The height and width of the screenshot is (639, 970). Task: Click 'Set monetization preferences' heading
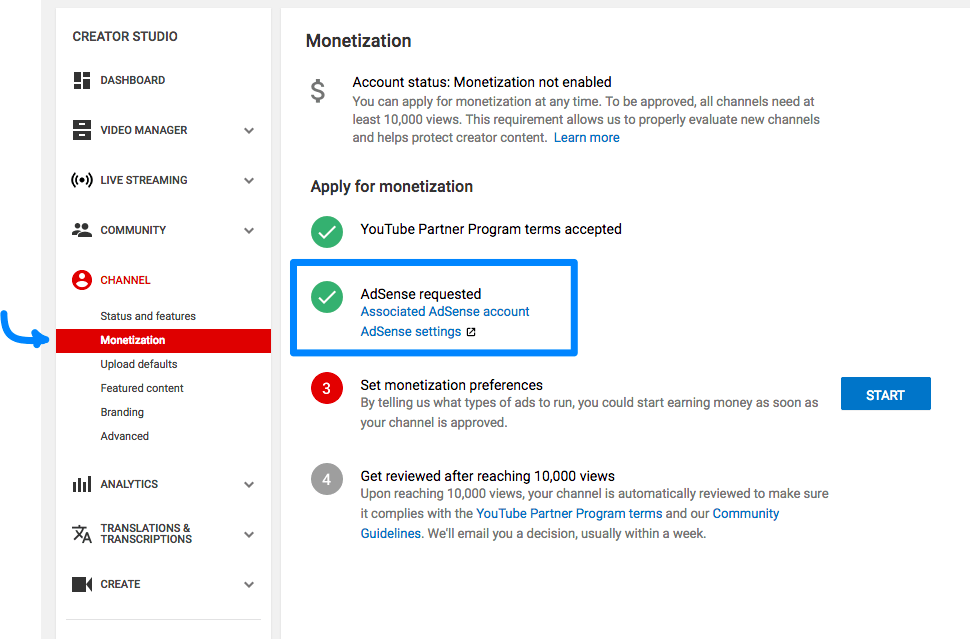[452, 385]
